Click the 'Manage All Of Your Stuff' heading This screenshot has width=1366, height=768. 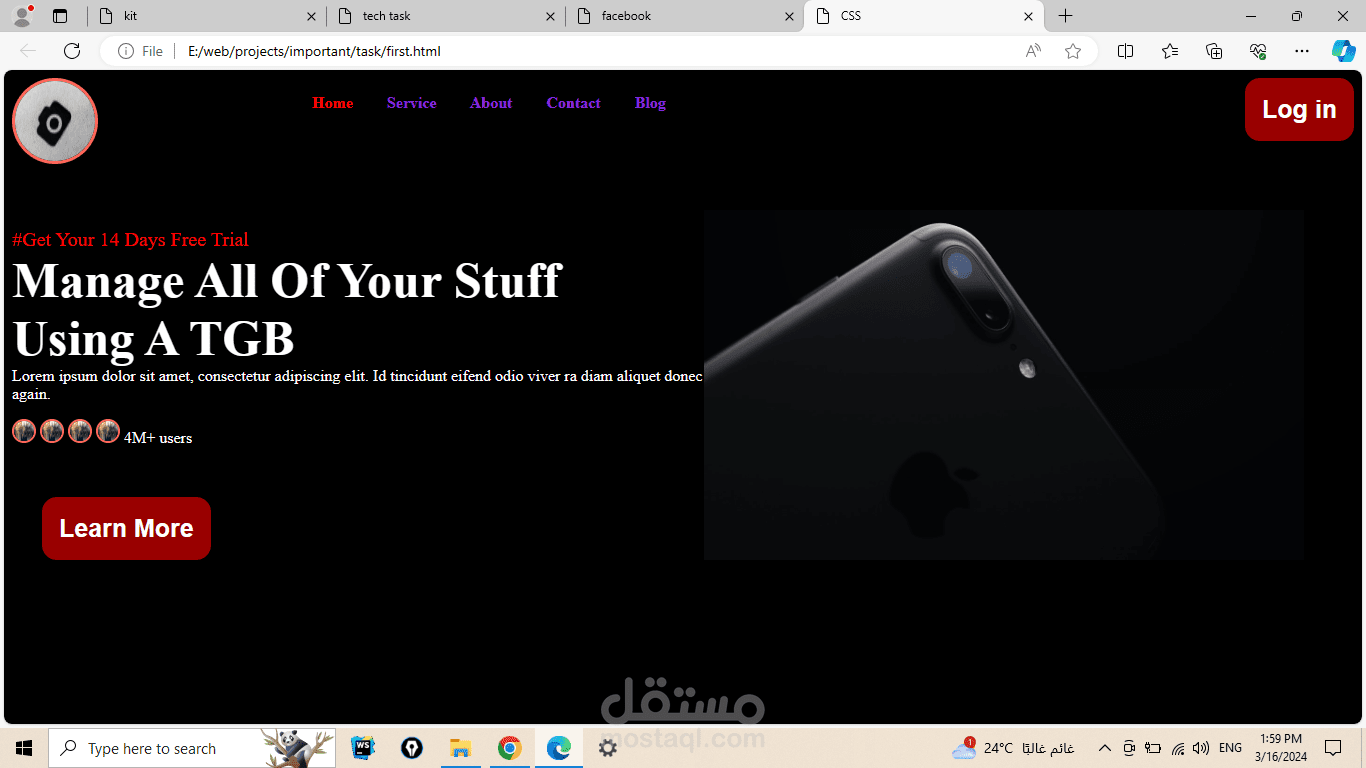[x=287, y=309]
